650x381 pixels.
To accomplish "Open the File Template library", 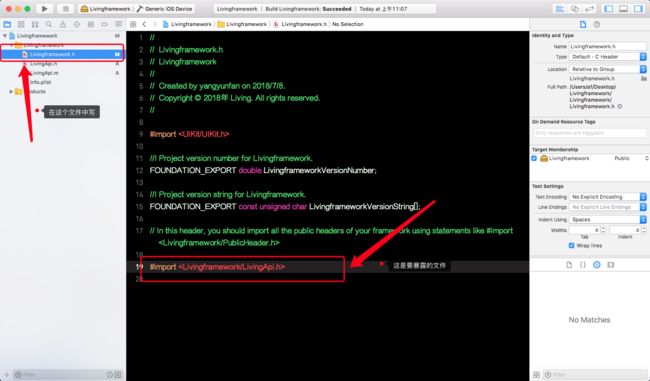I will [x=569, y=265].
